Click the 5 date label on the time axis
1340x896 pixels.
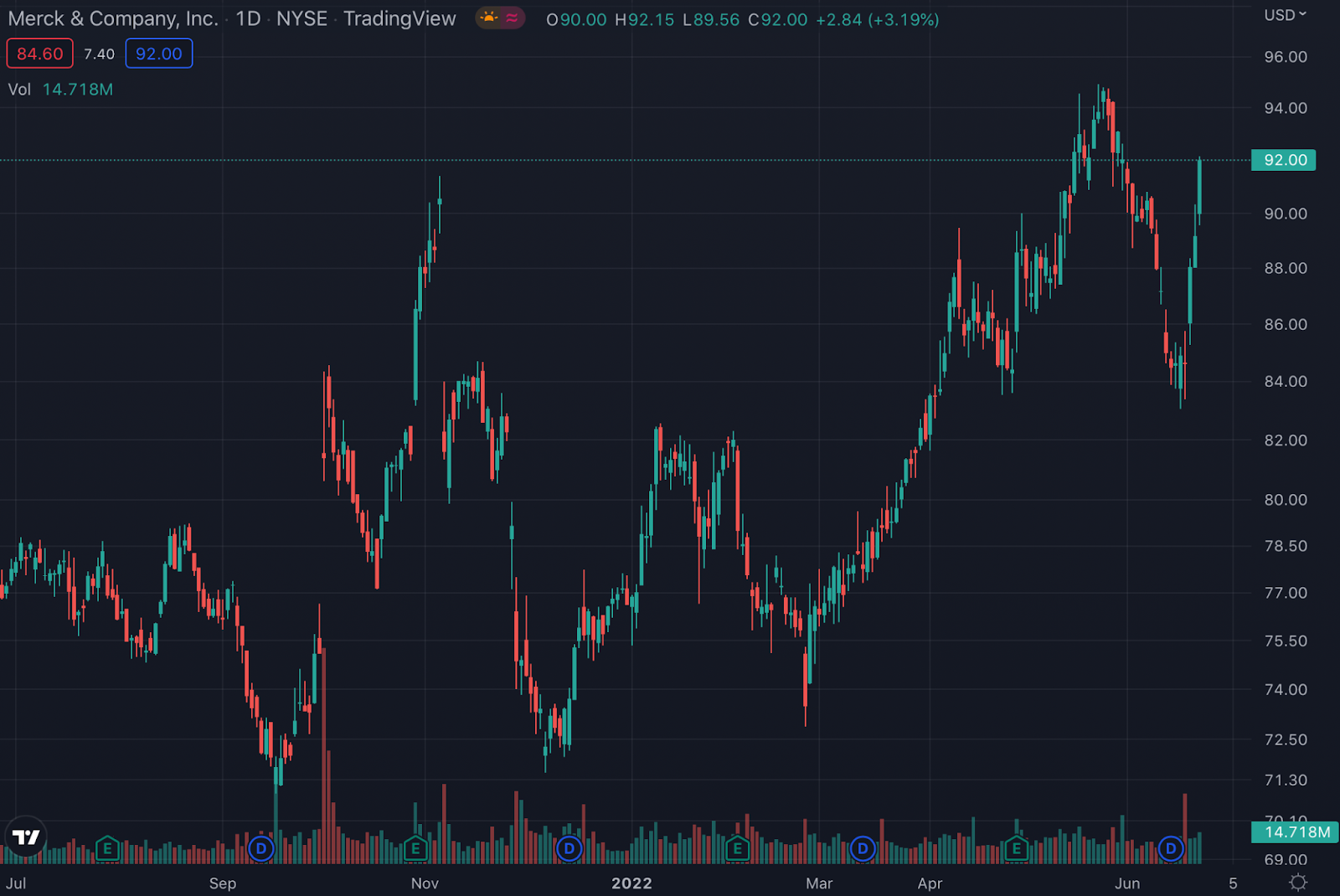click(1233, 883)
